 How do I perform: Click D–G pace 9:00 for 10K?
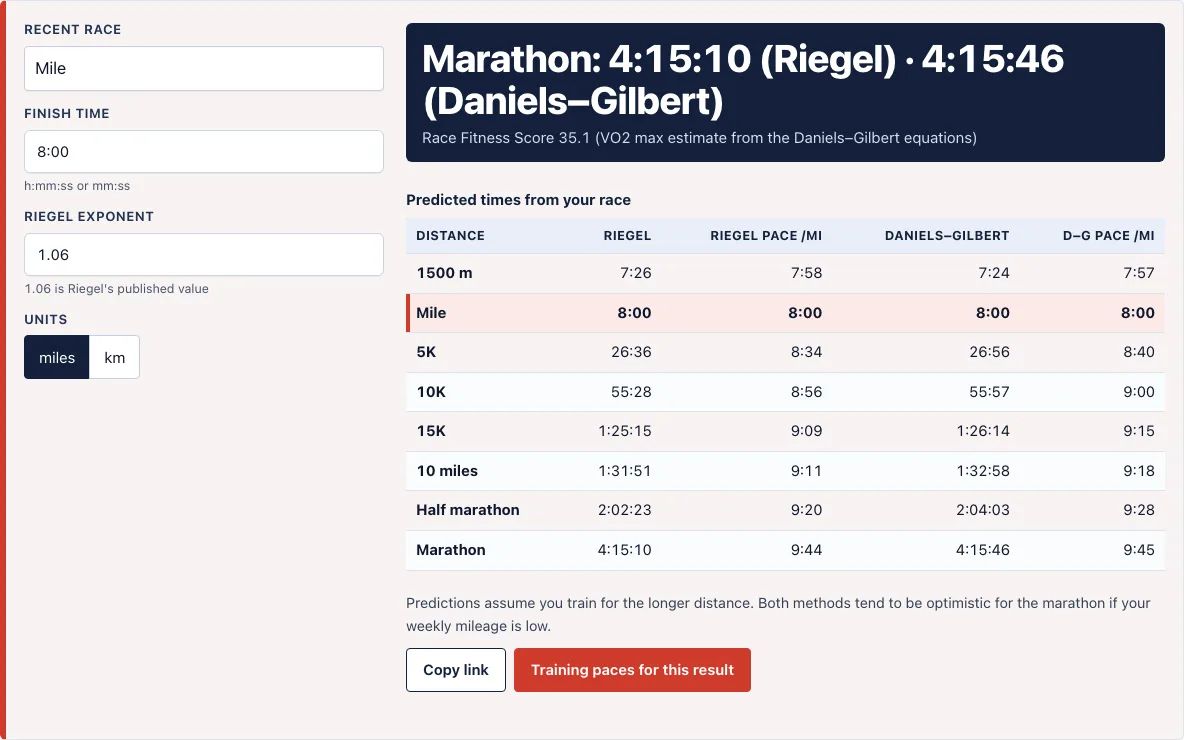point(1139,392)
